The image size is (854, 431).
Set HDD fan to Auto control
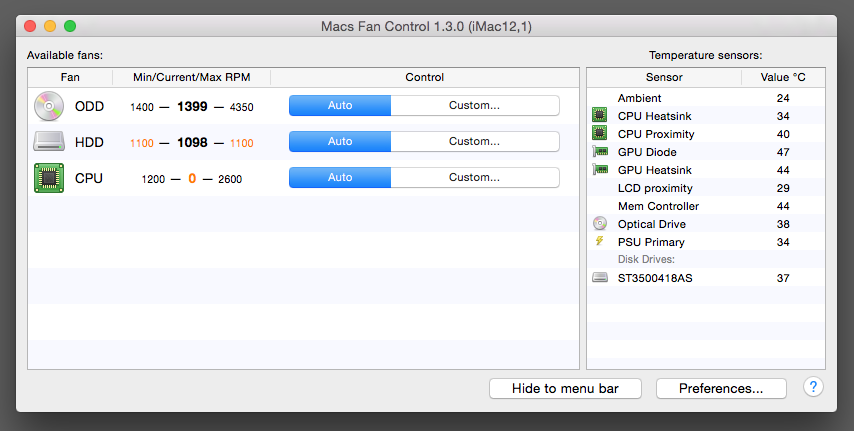[340, 142]
